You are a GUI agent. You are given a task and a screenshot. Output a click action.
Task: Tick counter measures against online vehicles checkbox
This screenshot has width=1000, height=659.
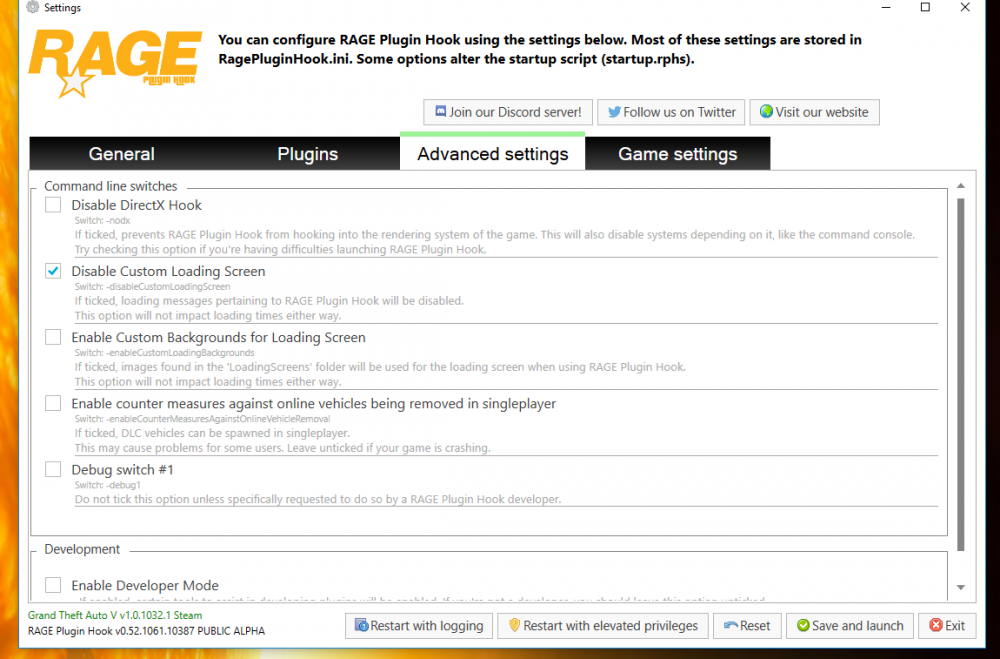coord(53,403)
